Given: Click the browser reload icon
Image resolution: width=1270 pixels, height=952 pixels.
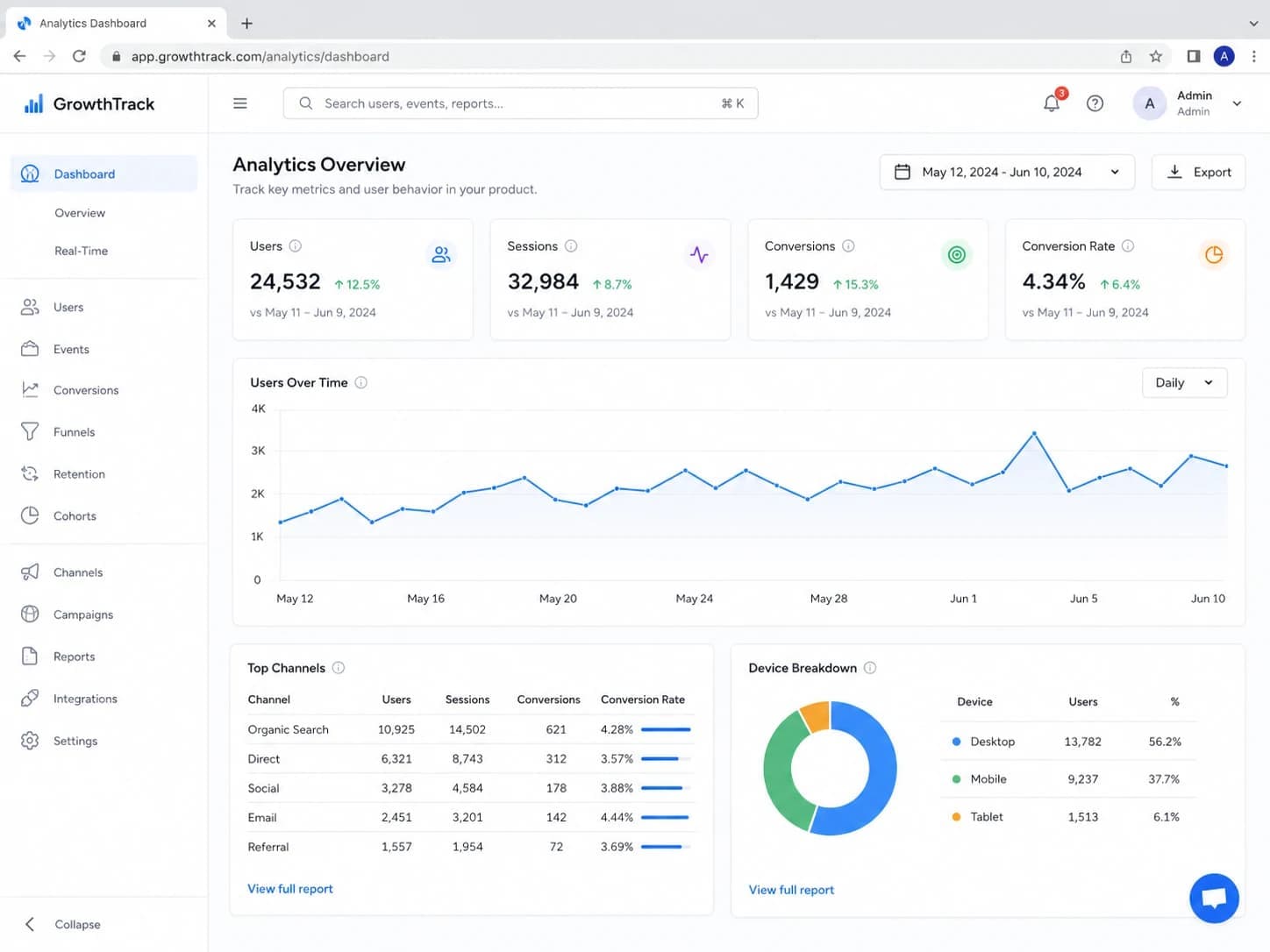Looking at the screenshot, I should 79,56.
